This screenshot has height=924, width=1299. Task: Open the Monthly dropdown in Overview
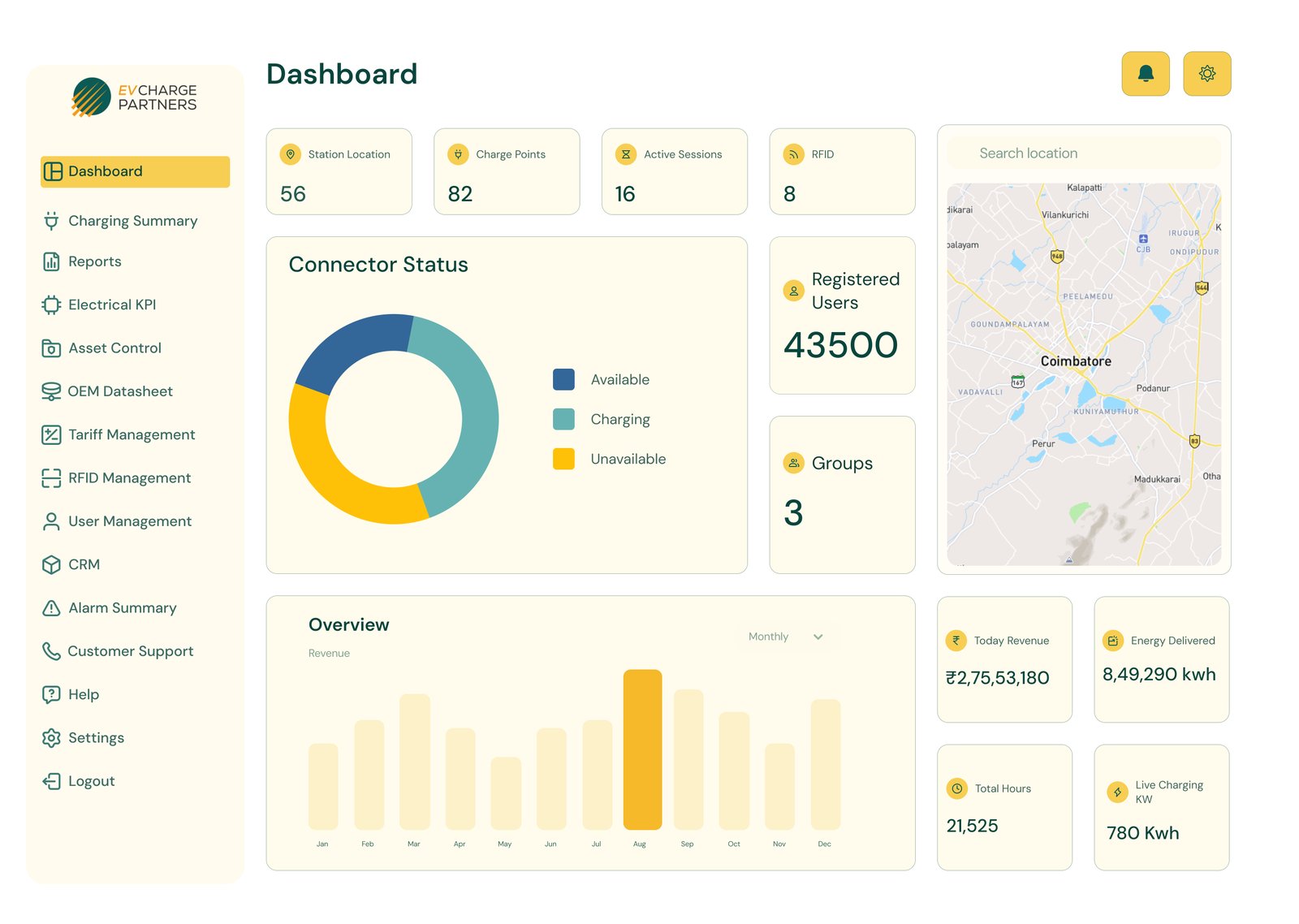pos(767,637)
